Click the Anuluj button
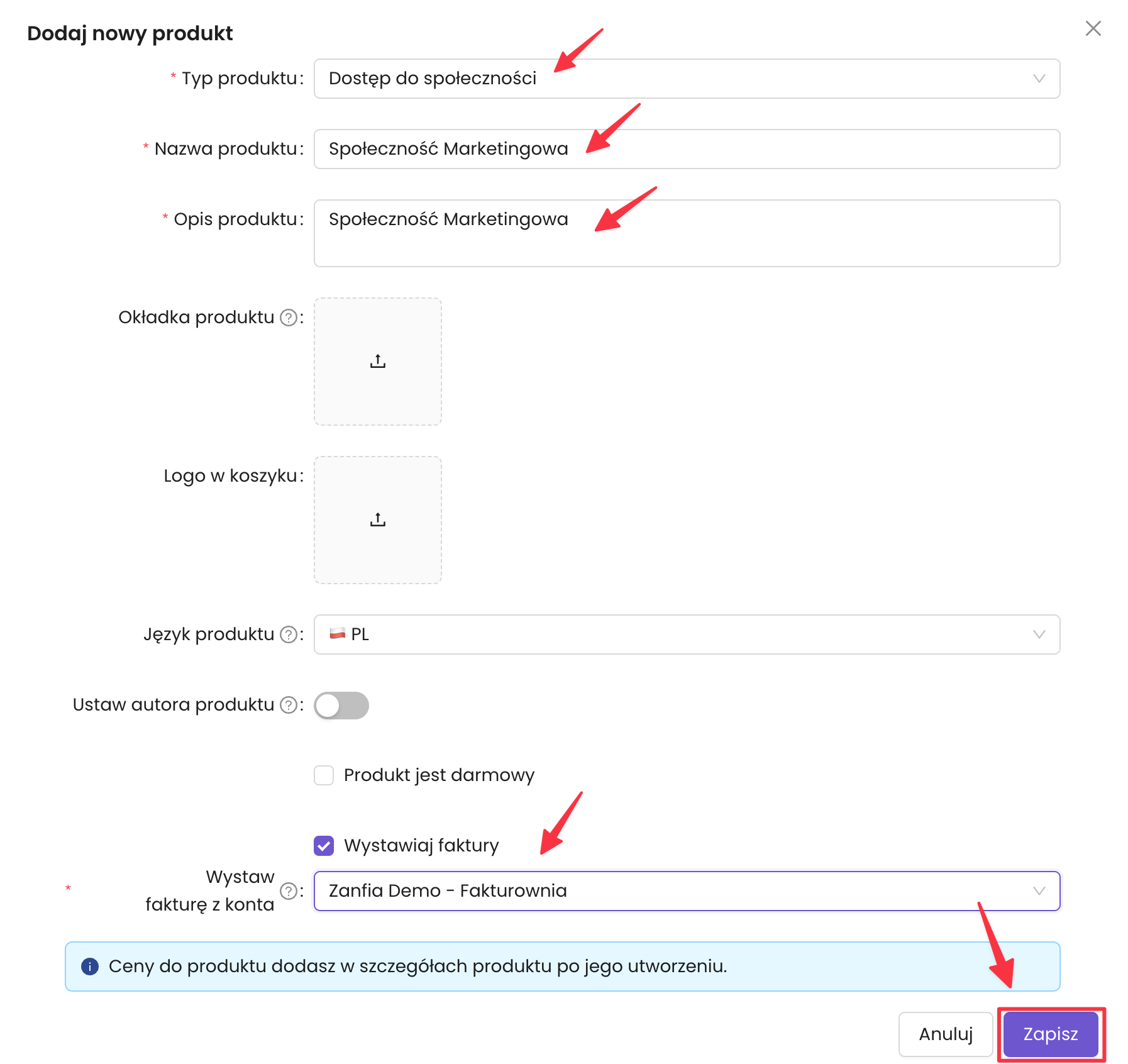Image resolution: width=1128 pixels, height=1064 pixels. (x=945, y=1034)
